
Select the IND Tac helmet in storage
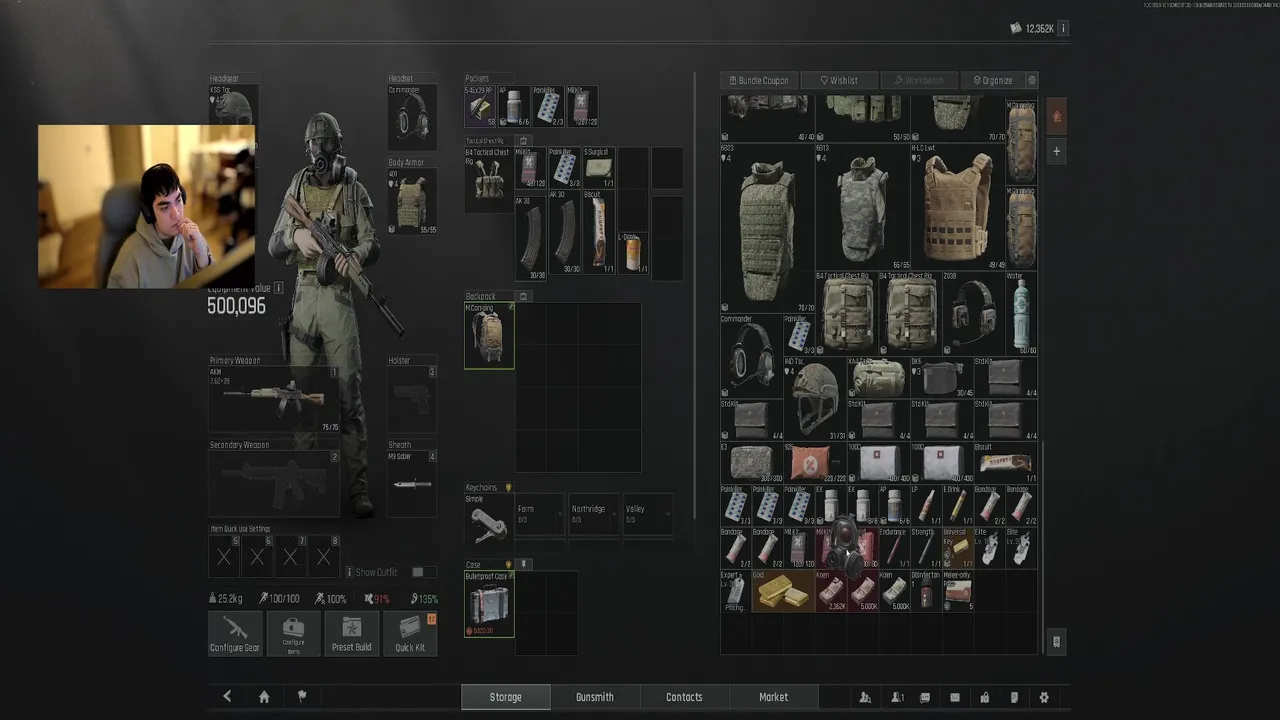click(x=815, y=398)
